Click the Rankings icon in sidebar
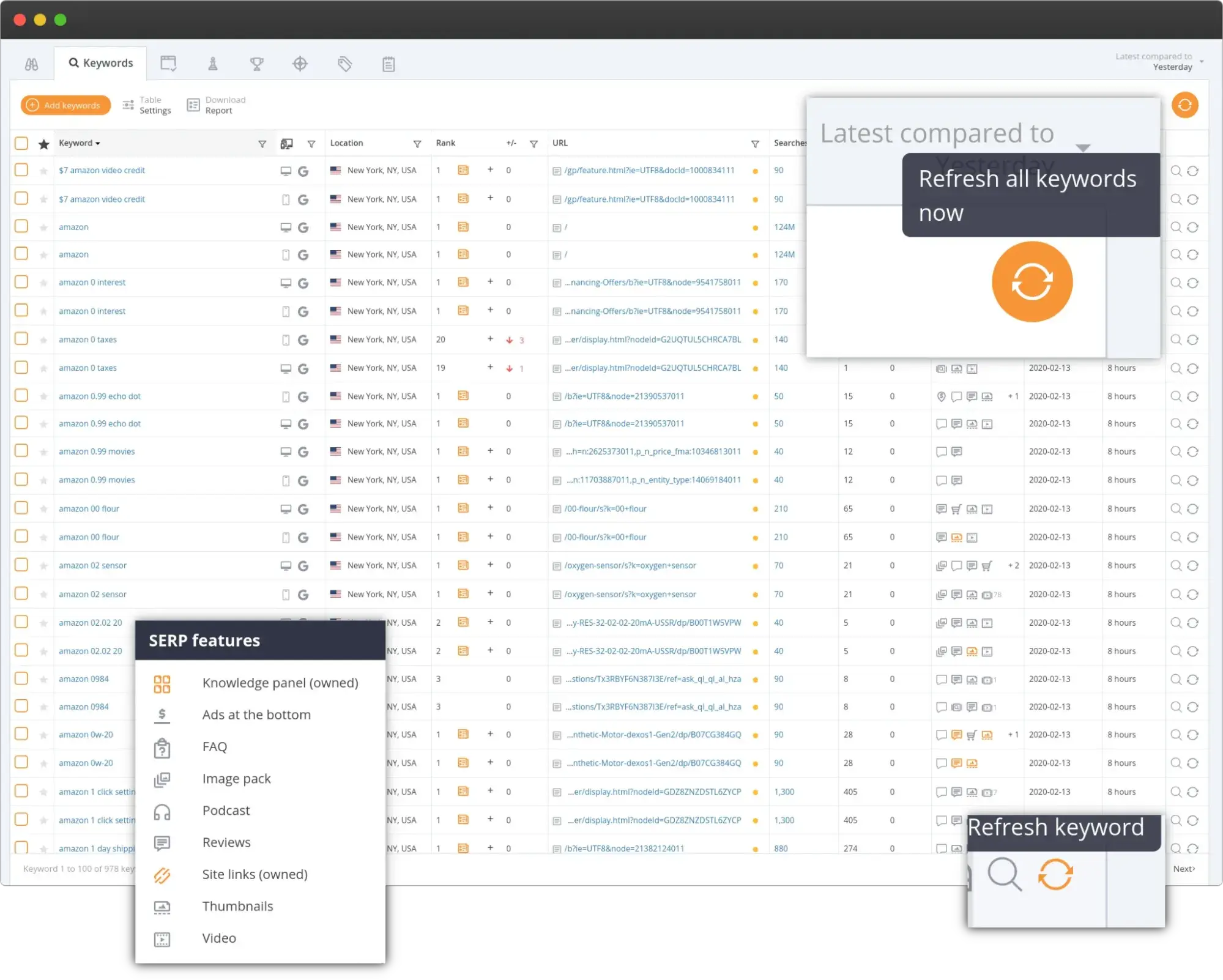Screen dimensions: 1223x980 [x=257, y=63]
